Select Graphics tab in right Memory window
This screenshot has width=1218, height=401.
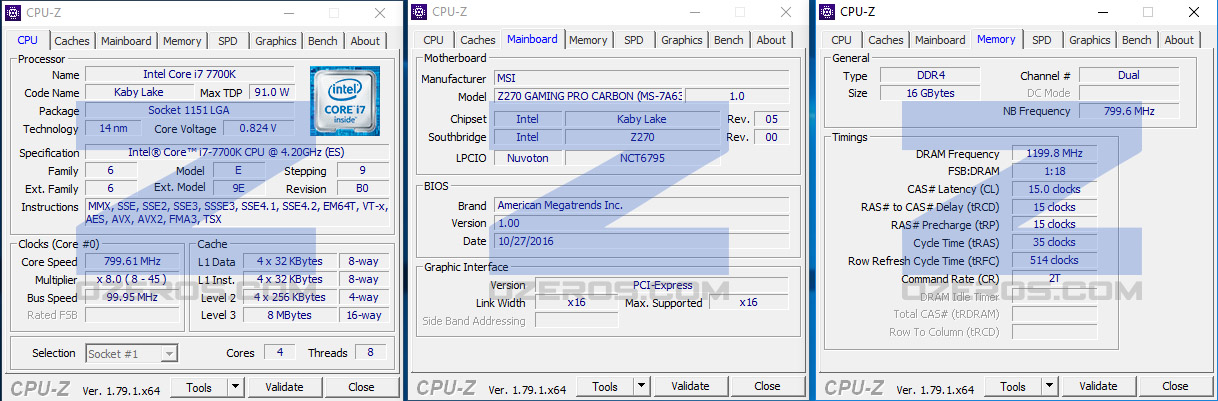click(1089, 40)
